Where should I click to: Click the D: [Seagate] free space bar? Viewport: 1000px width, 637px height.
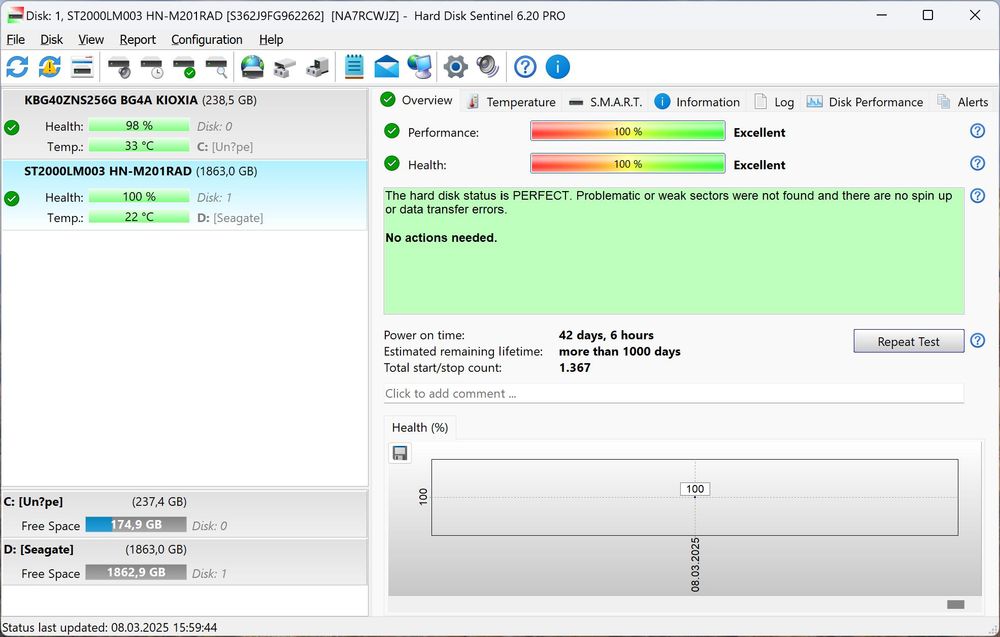tap(136, 573)
